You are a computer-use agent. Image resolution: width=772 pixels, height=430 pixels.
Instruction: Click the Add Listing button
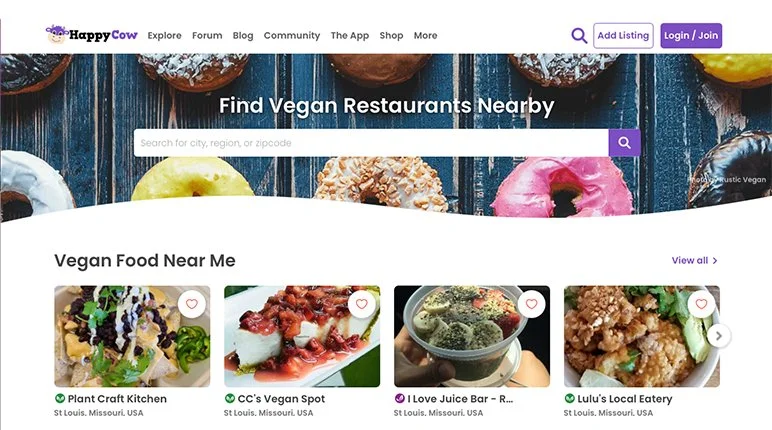(x=623, y=35)
